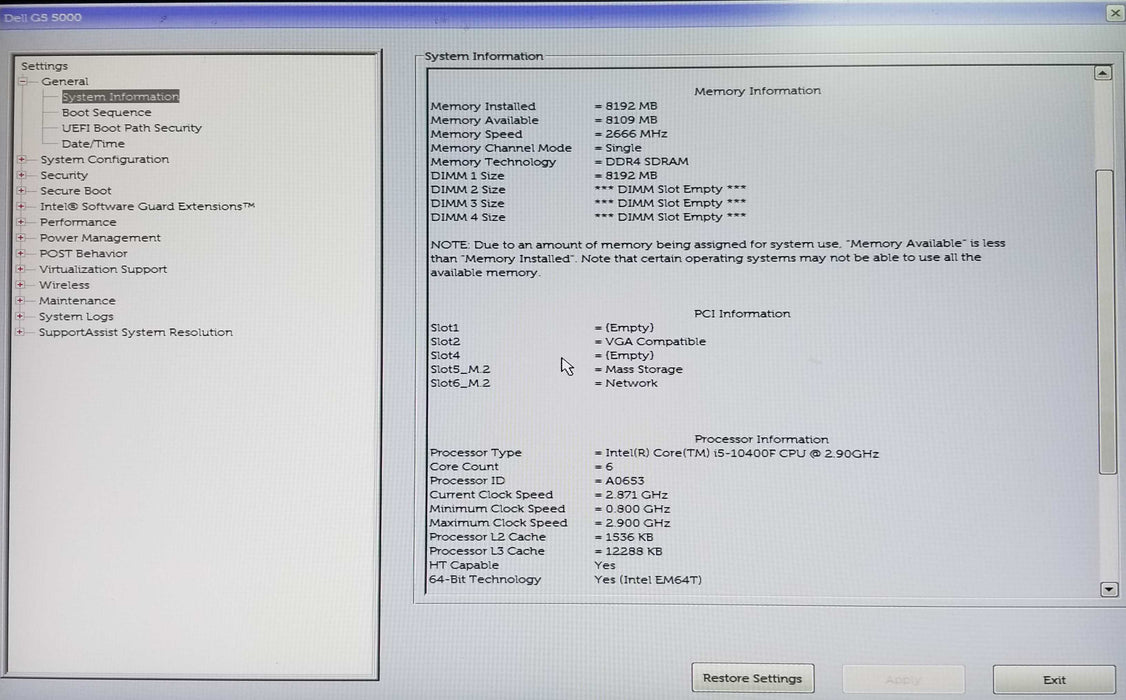Close the Dell BIOS window
Viewport: 1126px width, 700px height.
pyautogui.click(x=1115, y=14)
